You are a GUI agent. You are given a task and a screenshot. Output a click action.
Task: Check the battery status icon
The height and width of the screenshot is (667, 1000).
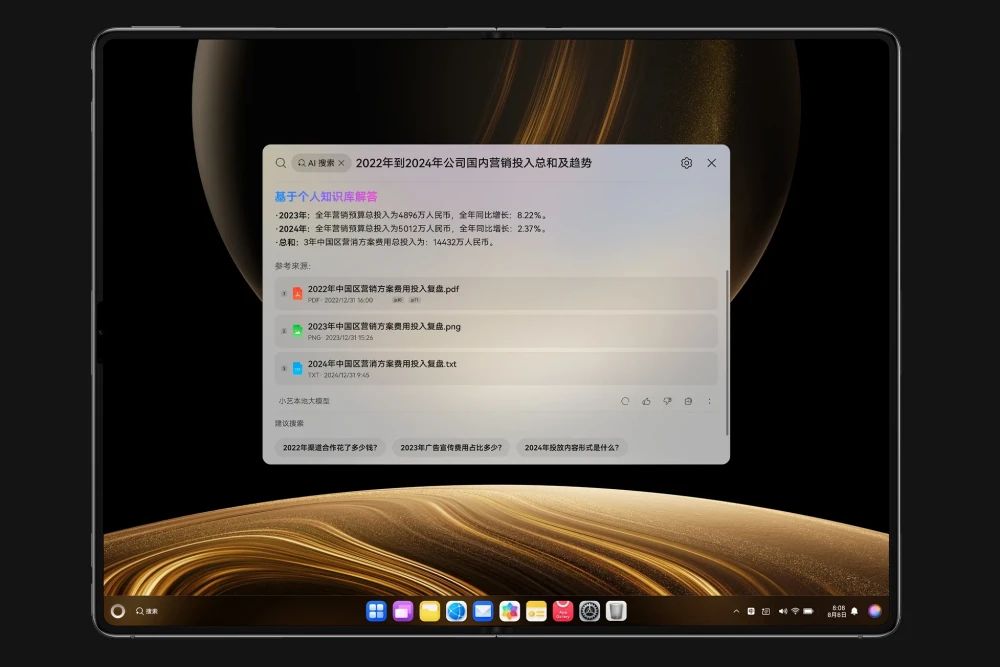point(808,611)
